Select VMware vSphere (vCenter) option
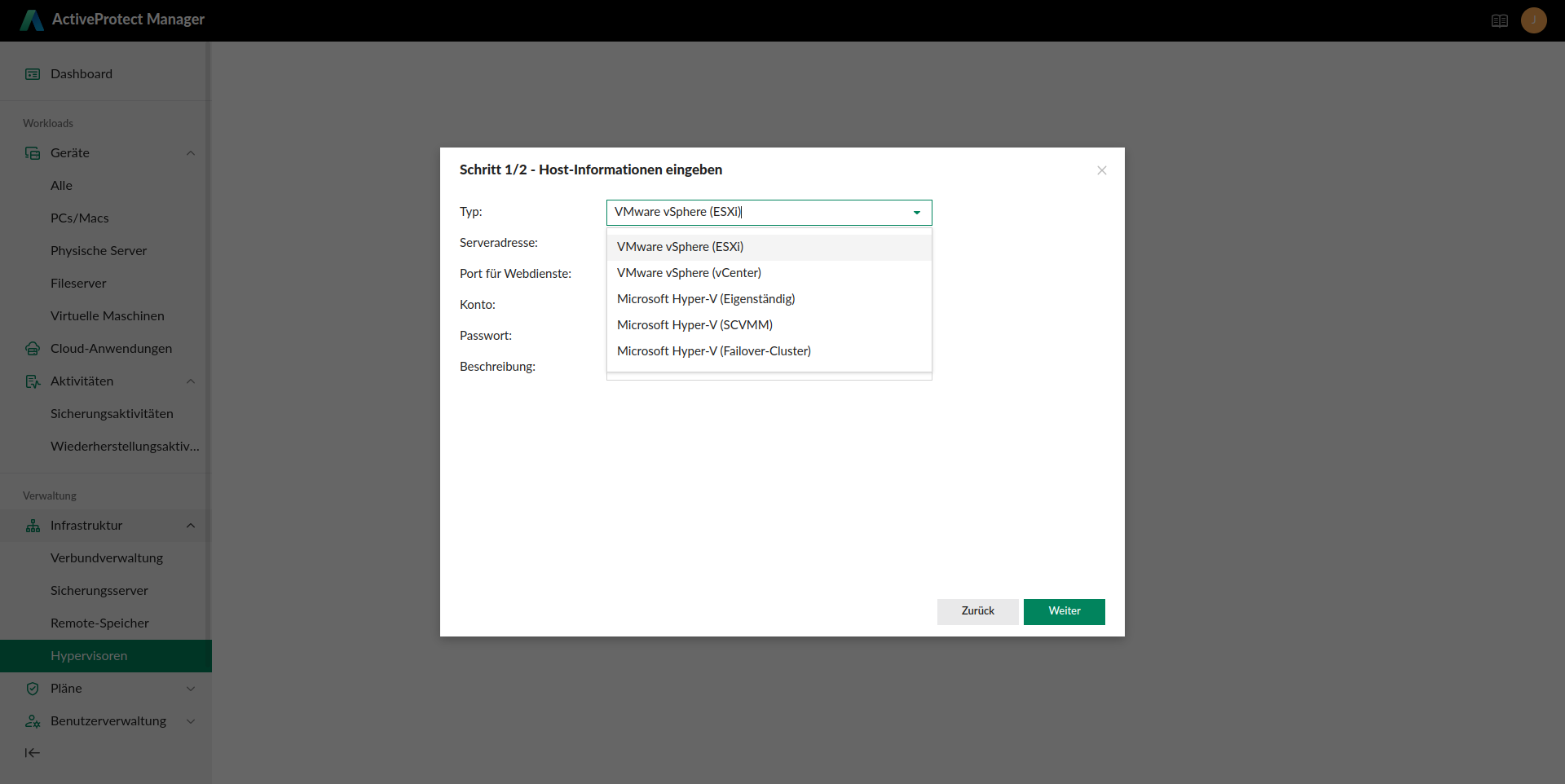Viewport: 1565px width, 784px height. point(689,273)
